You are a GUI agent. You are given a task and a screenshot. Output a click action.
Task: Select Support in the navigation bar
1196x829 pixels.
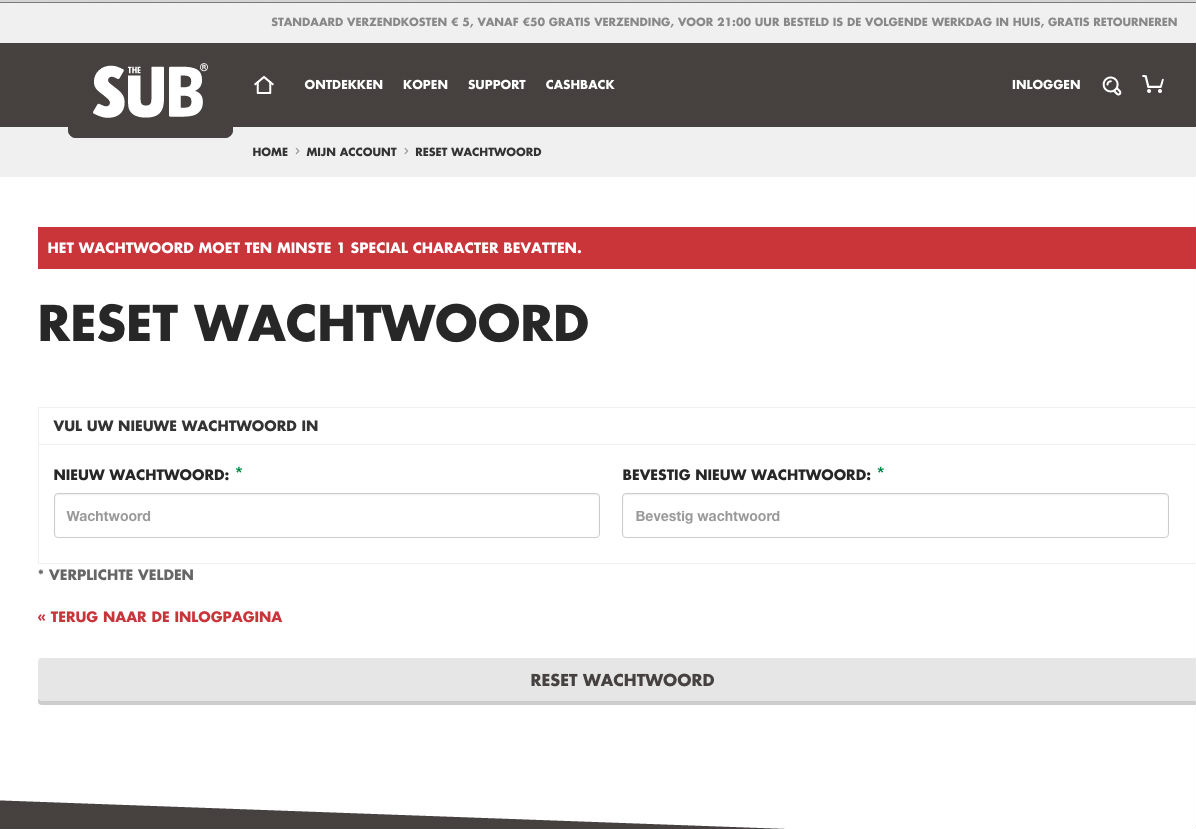click(x=496, y=85)
